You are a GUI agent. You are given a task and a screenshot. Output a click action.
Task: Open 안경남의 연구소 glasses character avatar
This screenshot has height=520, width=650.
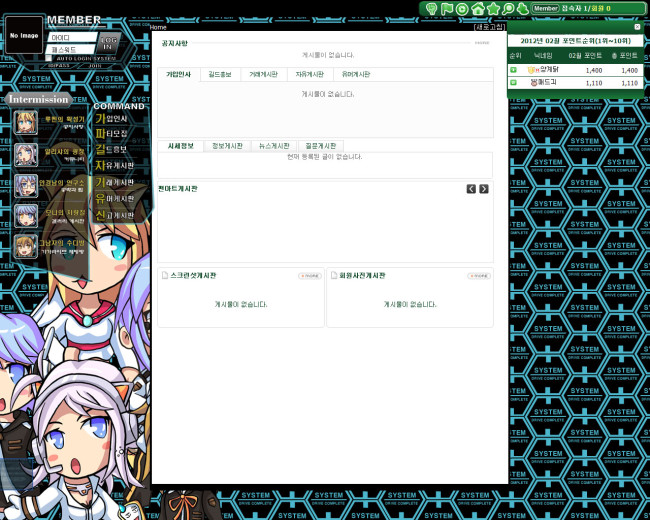(26, 185)
